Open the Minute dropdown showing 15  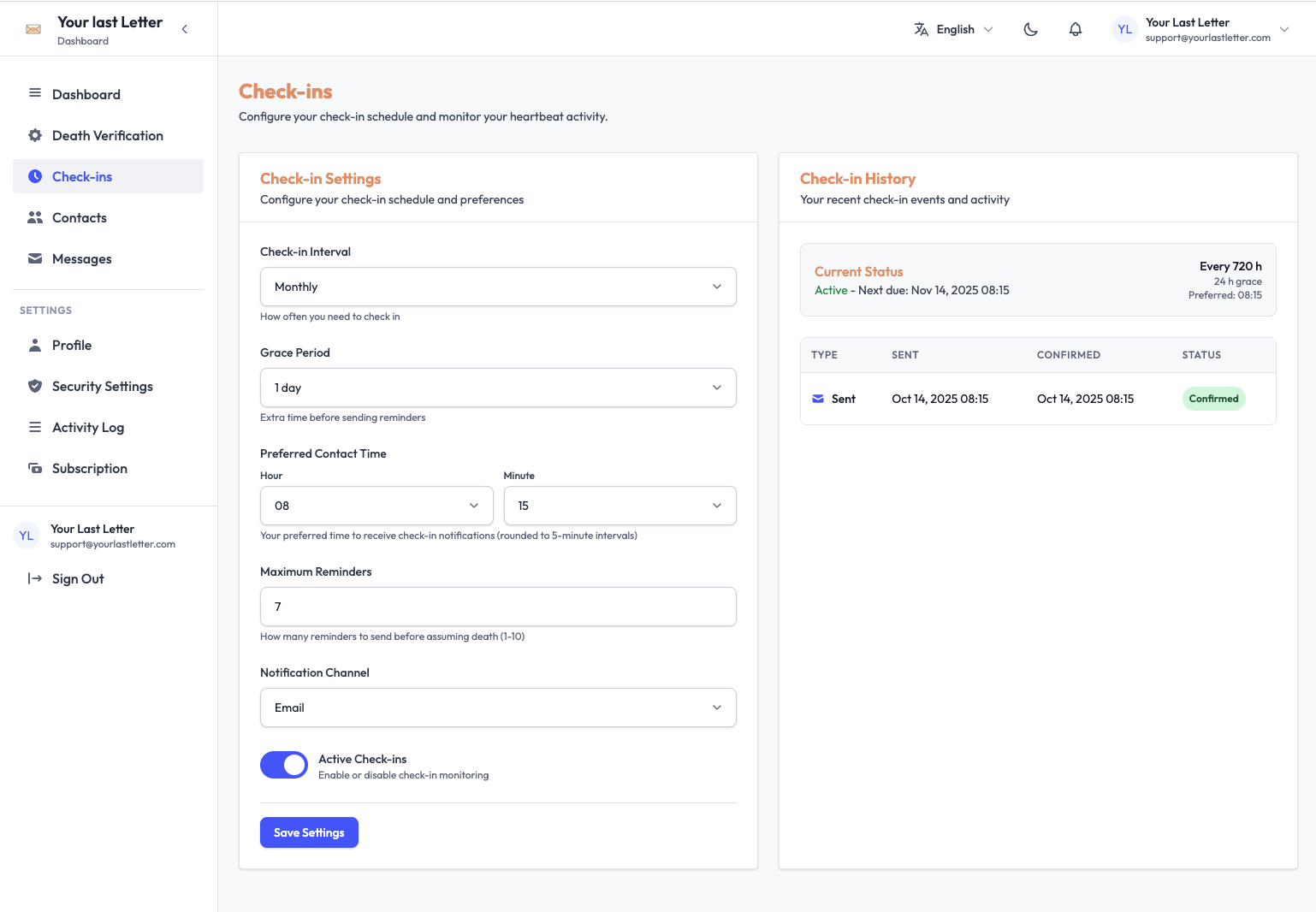pyautogui.click(x=619, y=506)
